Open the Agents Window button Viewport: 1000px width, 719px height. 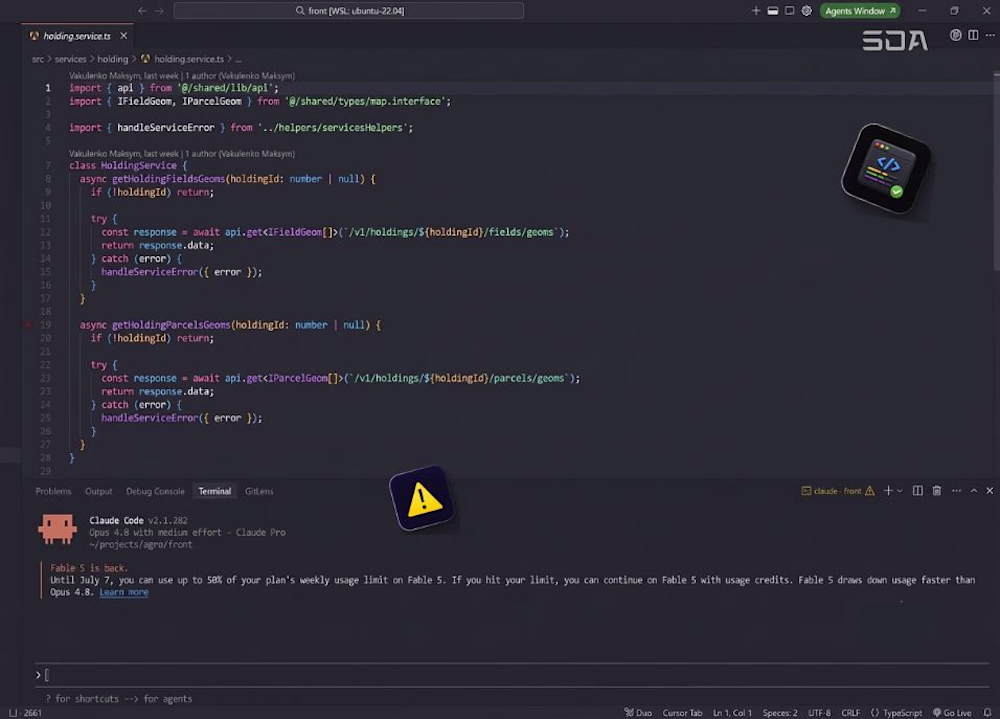point(860,11)
